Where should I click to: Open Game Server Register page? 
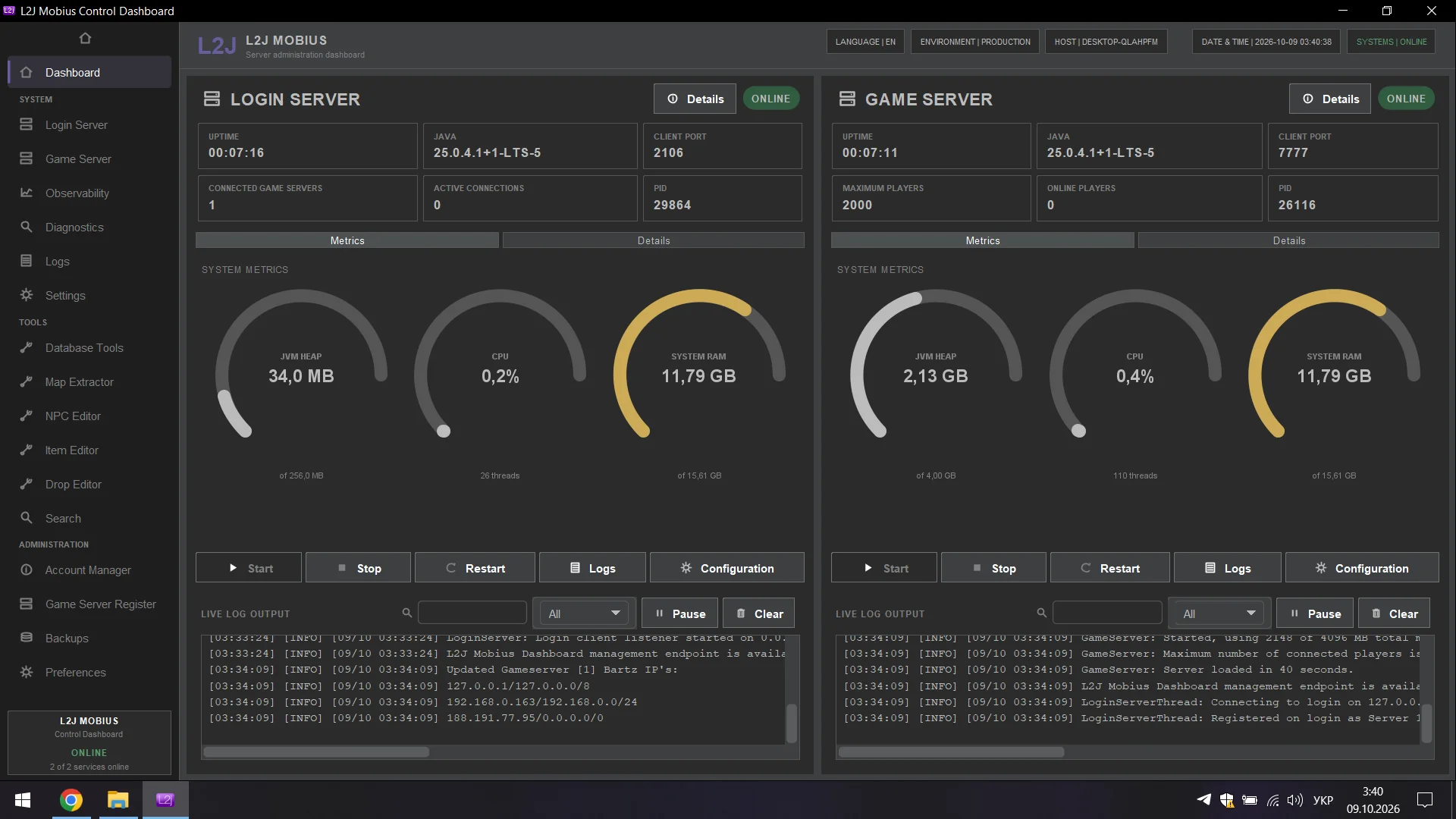pos(89,604)
